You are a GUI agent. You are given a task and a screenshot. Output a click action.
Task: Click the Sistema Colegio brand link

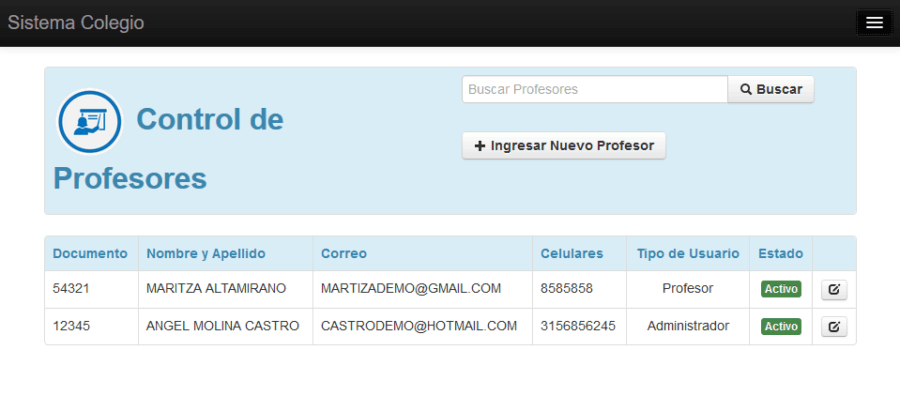76,23
